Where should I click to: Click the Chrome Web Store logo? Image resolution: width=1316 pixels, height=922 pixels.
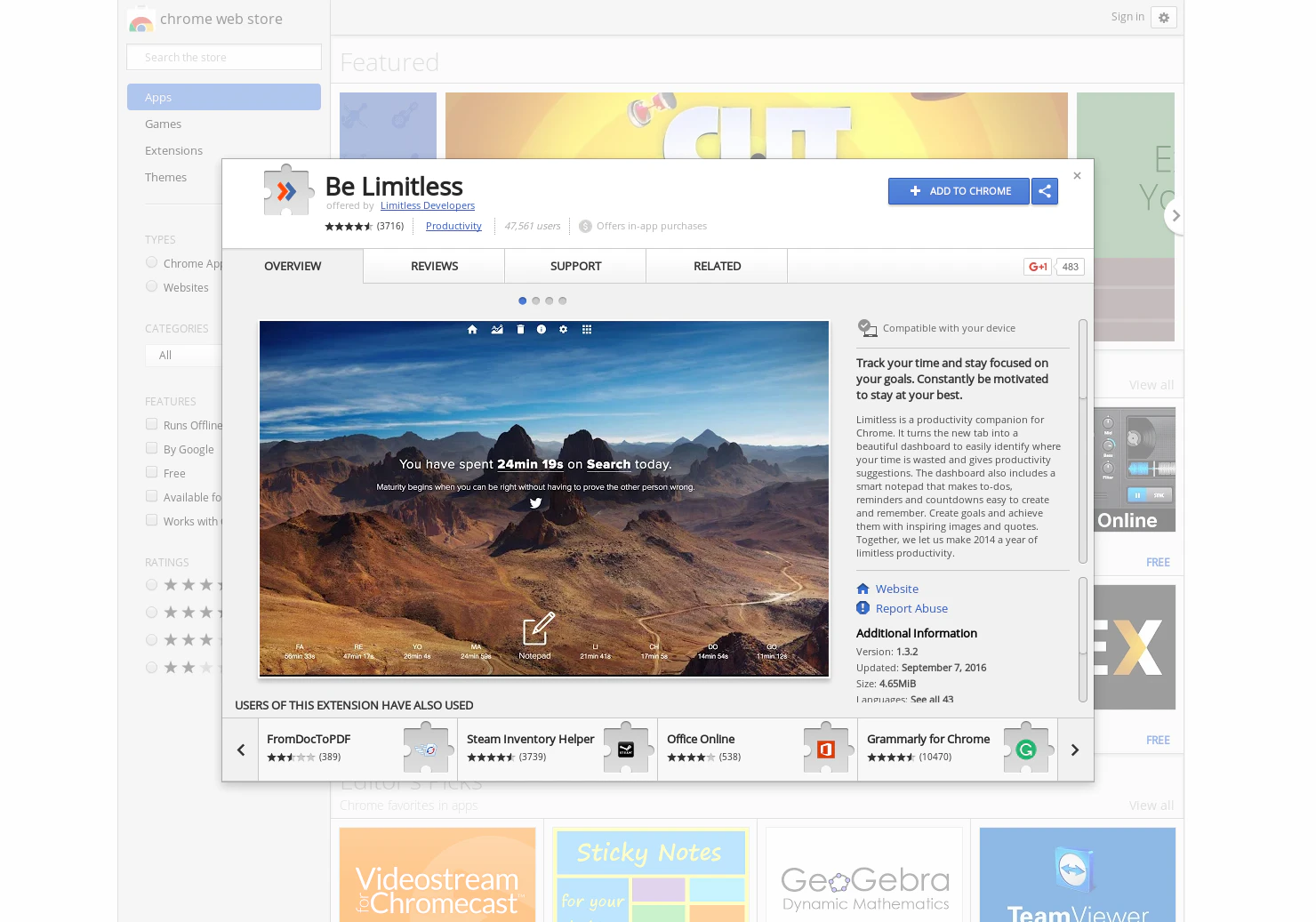click(141, 20)
